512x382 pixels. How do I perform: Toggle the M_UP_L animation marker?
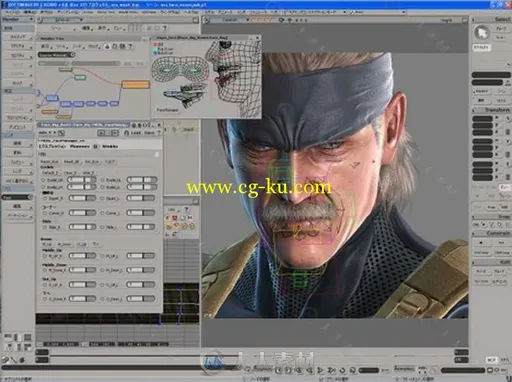point(103,256)
